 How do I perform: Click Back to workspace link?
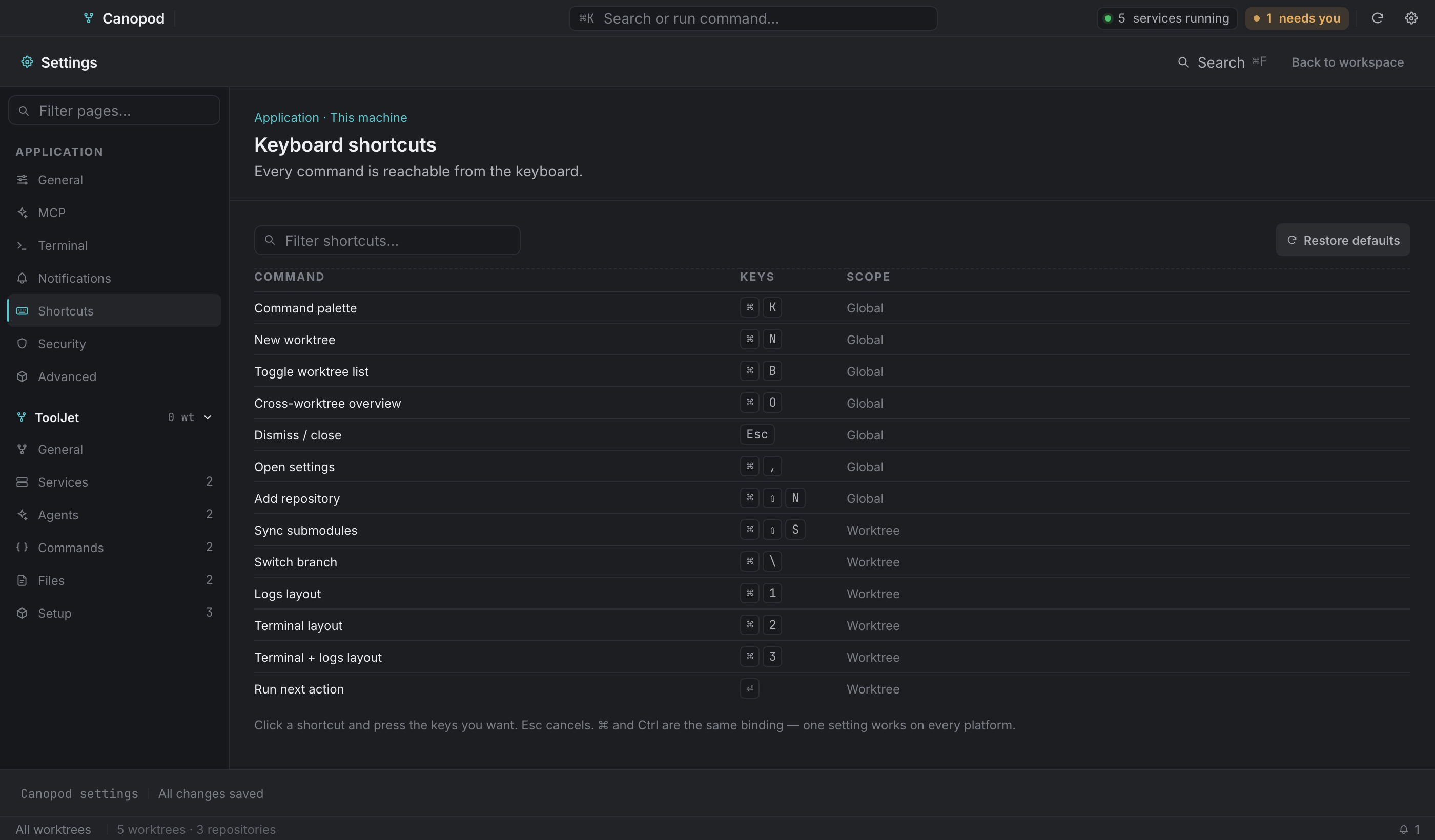[1347, 62]
